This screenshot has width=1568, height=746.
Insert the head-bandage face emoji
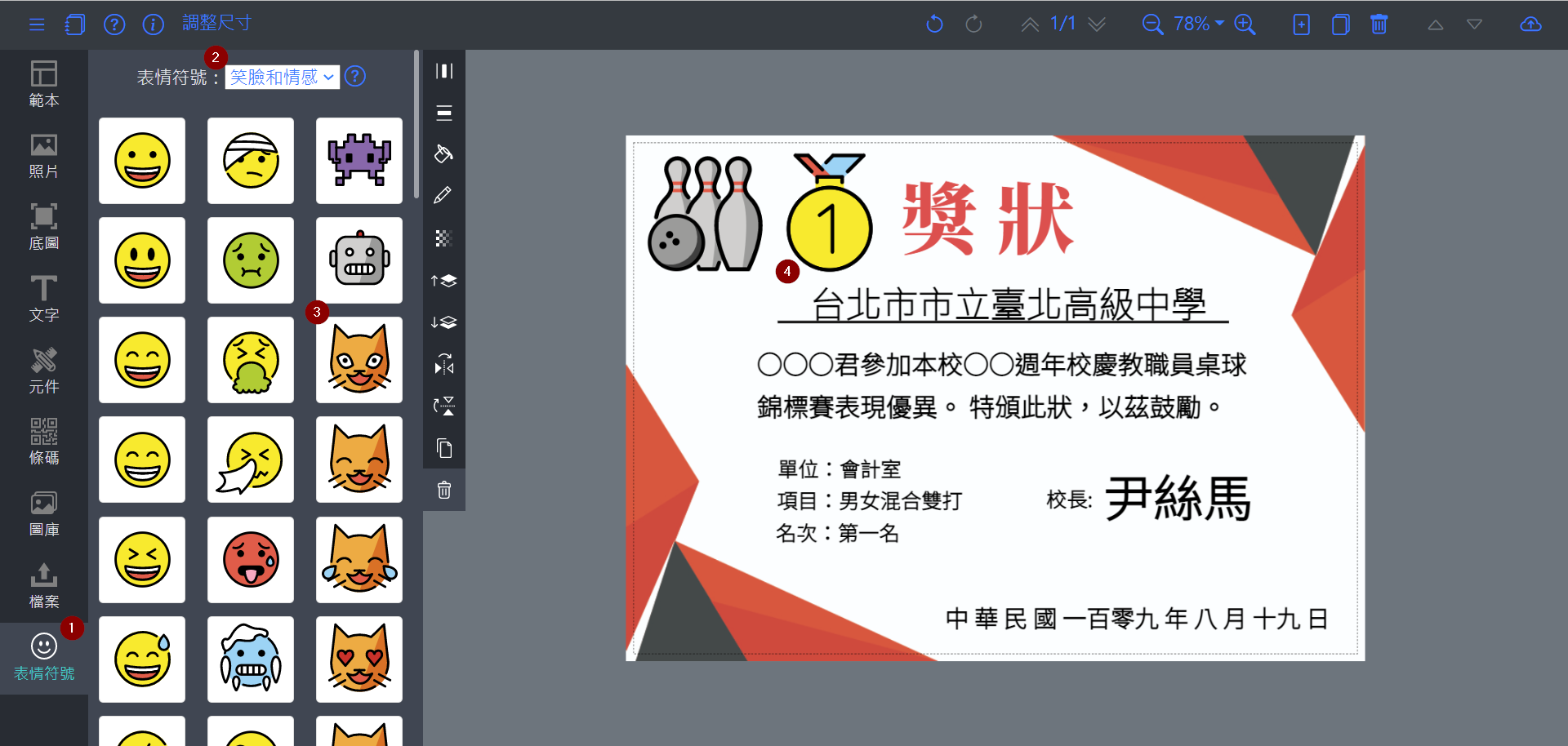click(251, 161)
